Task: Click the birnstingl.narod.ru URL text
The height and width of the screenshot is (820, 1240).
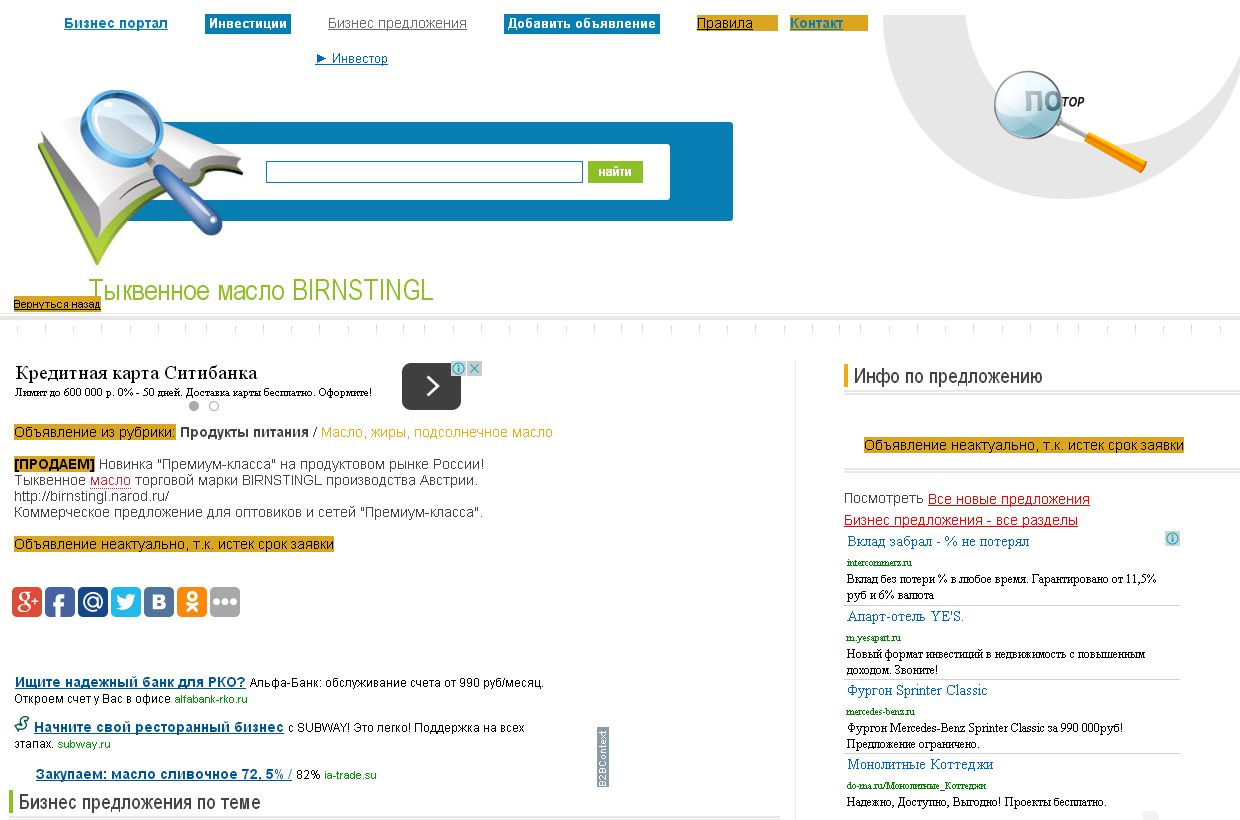Action: tap(91, 496)
